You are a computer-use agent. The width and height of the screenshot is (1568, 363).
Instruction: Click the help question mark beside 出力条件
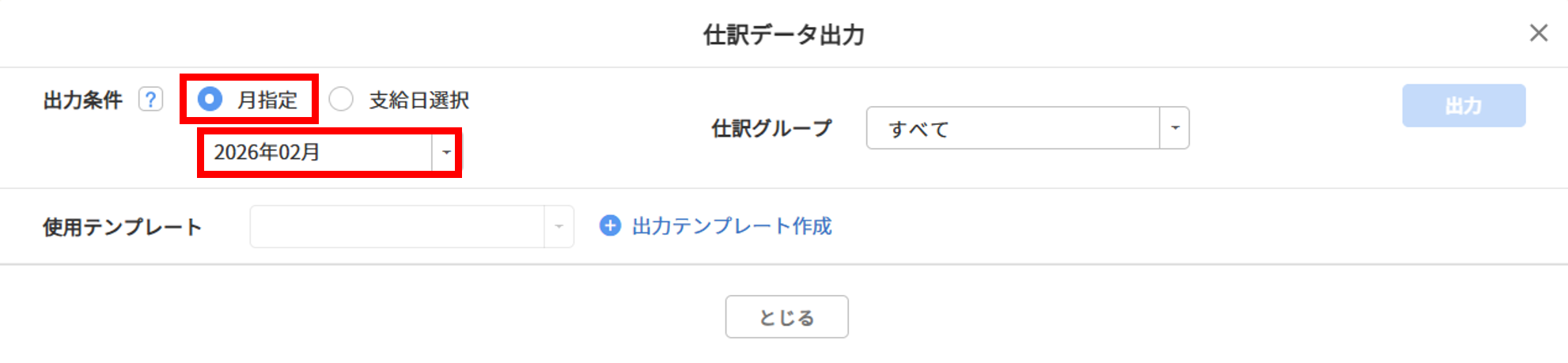pos(150,100)
